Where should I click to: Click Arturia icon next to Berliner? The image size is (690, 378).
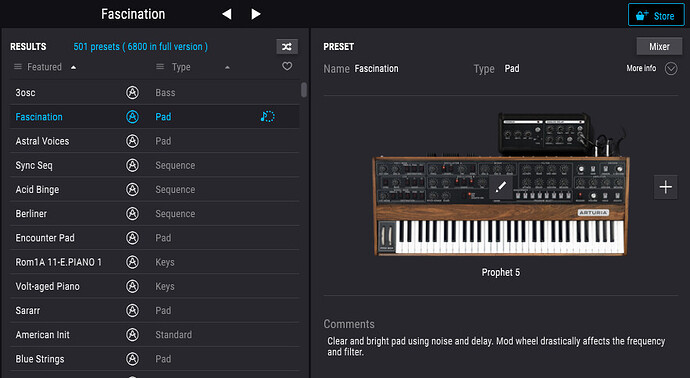pos(132,213)
